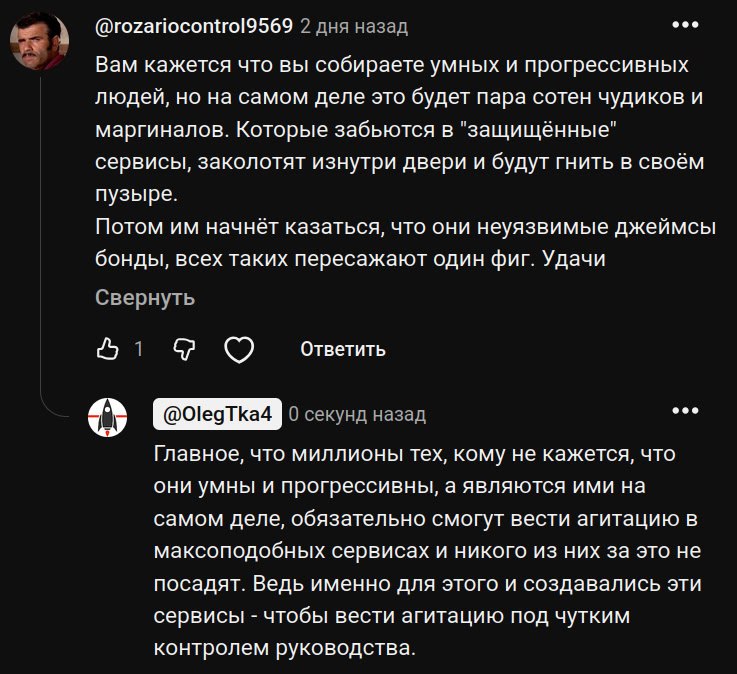Image resolution: width=737 pixels, height=674 pixels.
Task: Dislike the rozariocontrol9569 comment with thumbs down
Action: (x=184, y=349)
